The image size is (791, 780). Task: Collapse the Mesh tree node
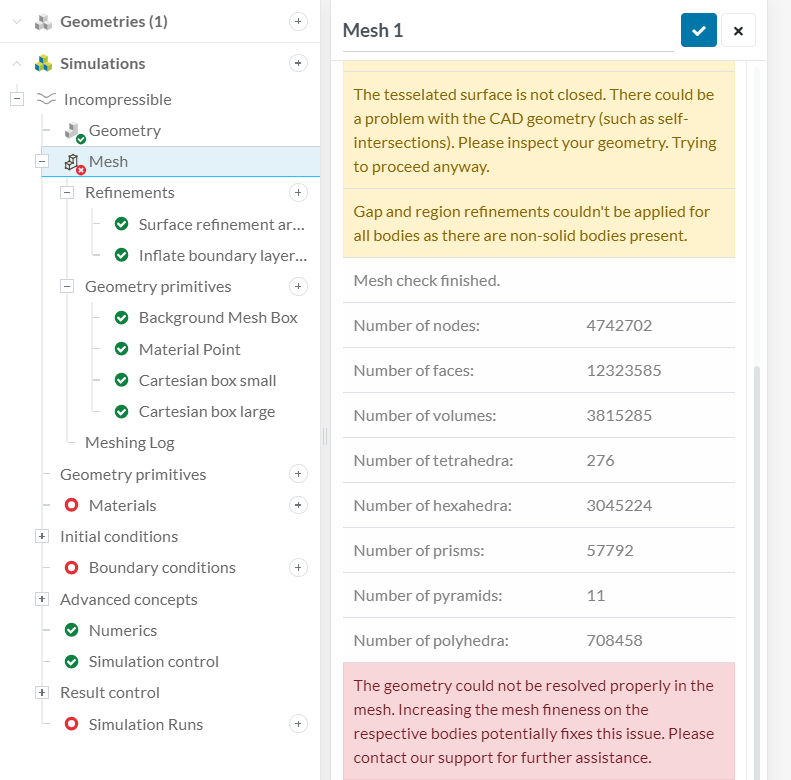point(42,161)
